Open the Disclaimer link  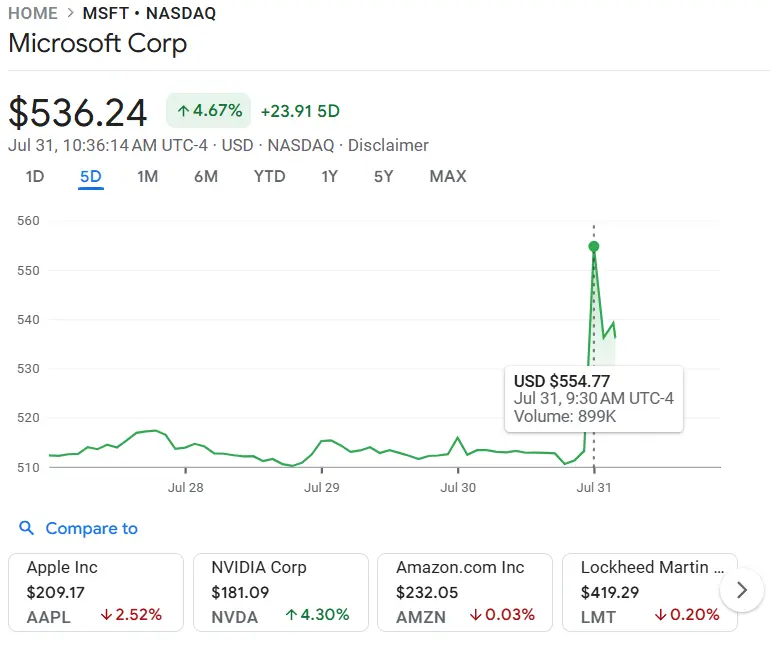[x=388, y=145]
